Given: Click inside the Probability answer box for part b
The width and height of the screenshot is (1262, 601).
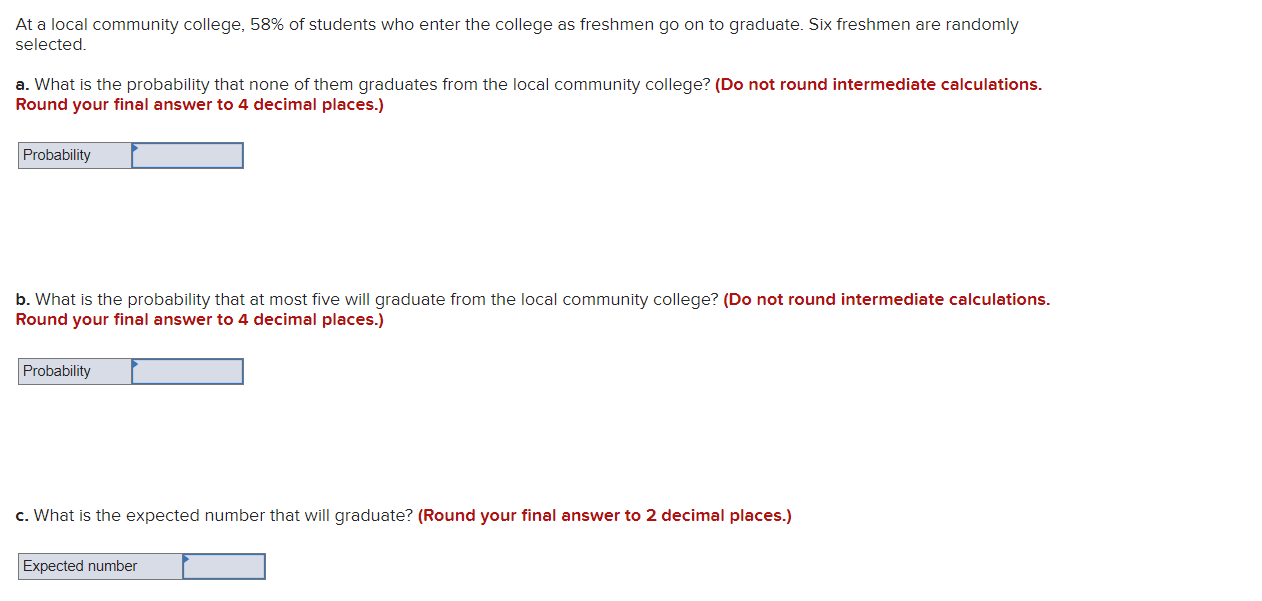Looking at the screenshot, I should 190,372.
